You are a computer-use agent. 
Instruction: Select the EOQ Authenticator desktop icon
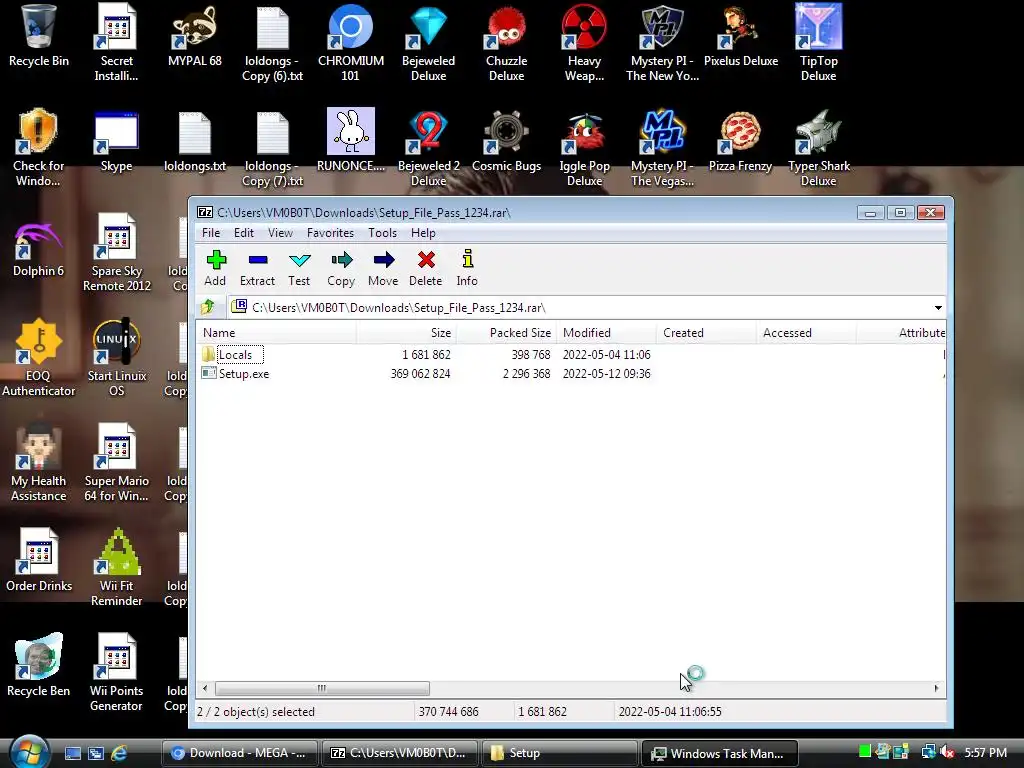click(39, 358)
